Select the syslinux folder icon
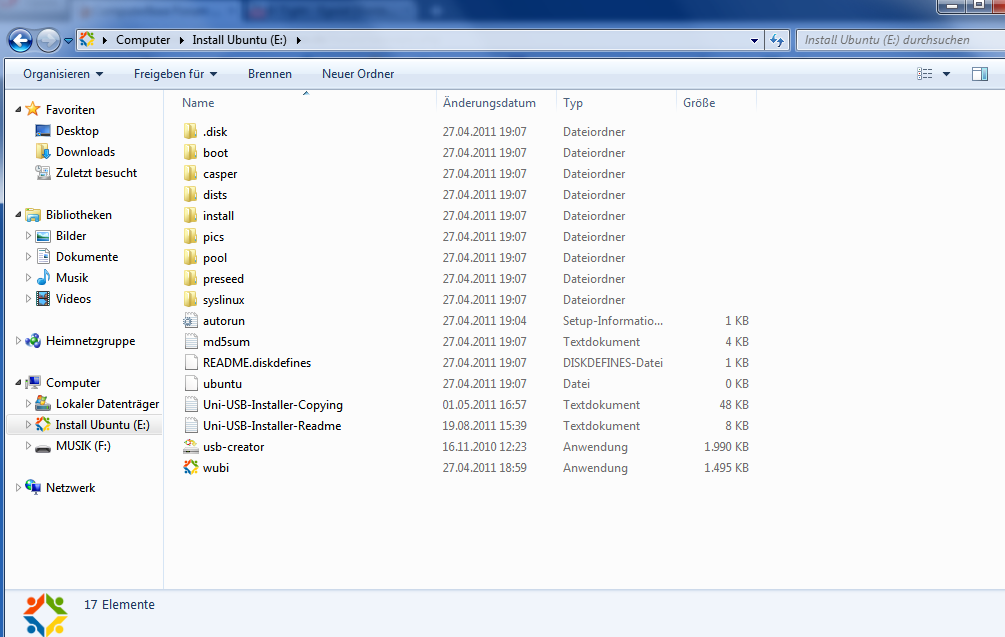Image resolution: width=1005 pixels, height=637 pixels. coord(190,300)
